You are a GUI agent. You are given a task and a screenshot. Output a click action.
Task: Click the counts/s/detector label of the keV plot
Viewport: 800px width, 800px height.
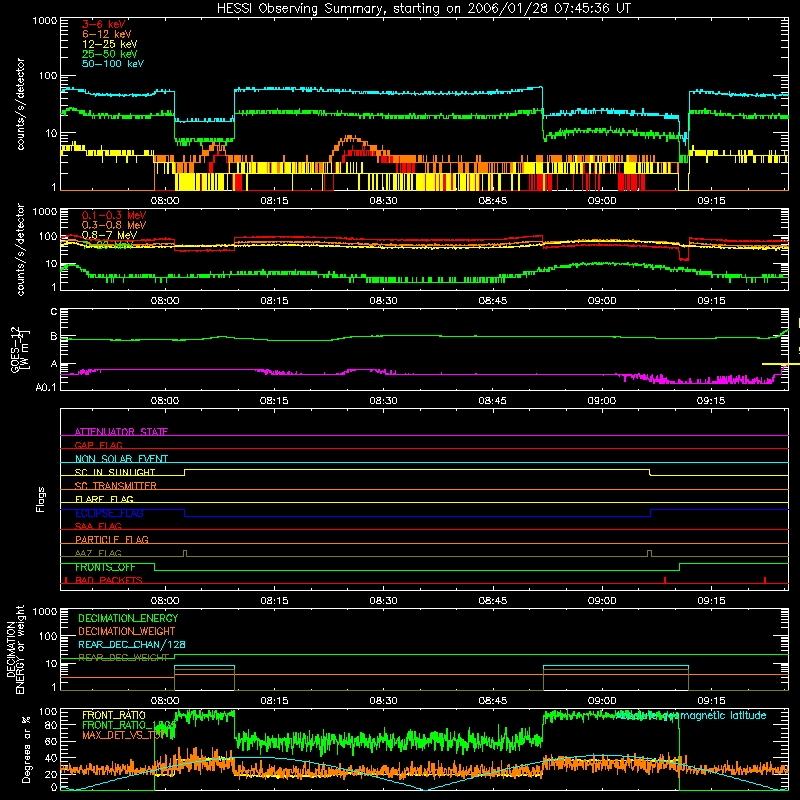20,104
